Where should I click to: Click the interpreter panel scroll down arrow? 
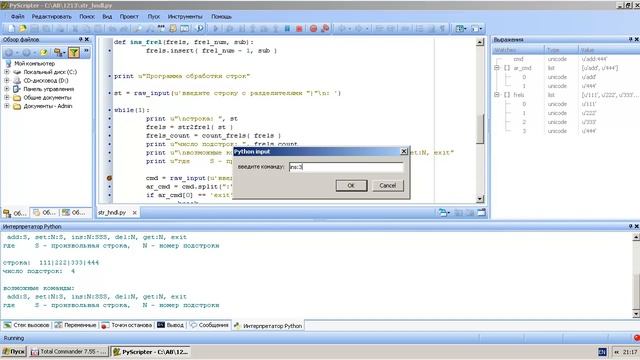[x=636, y=314]
